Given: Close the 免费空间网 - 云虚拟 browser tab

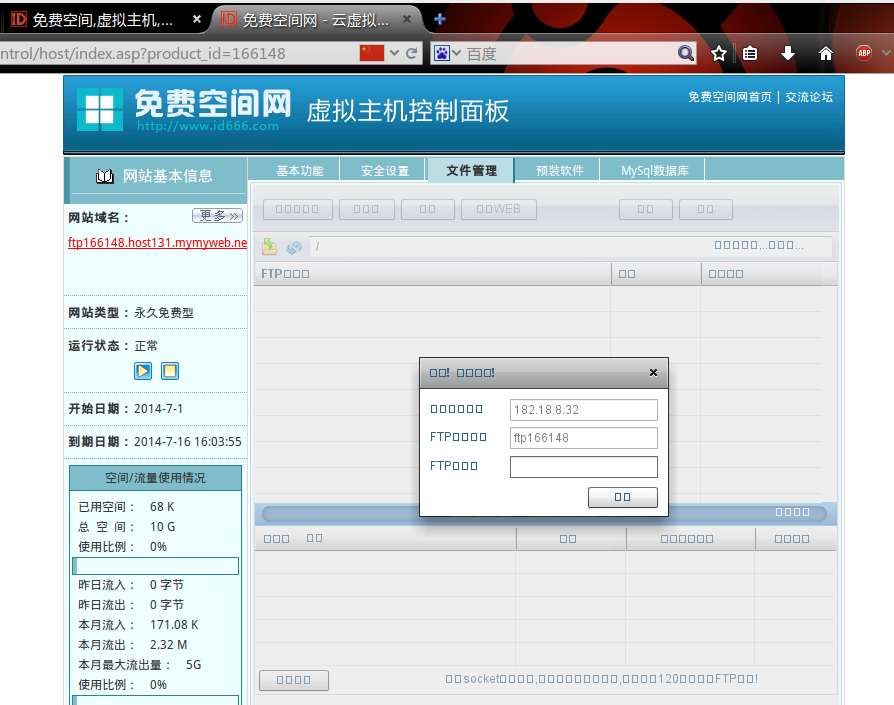Looking at the screenshot, I should [407, 19].
